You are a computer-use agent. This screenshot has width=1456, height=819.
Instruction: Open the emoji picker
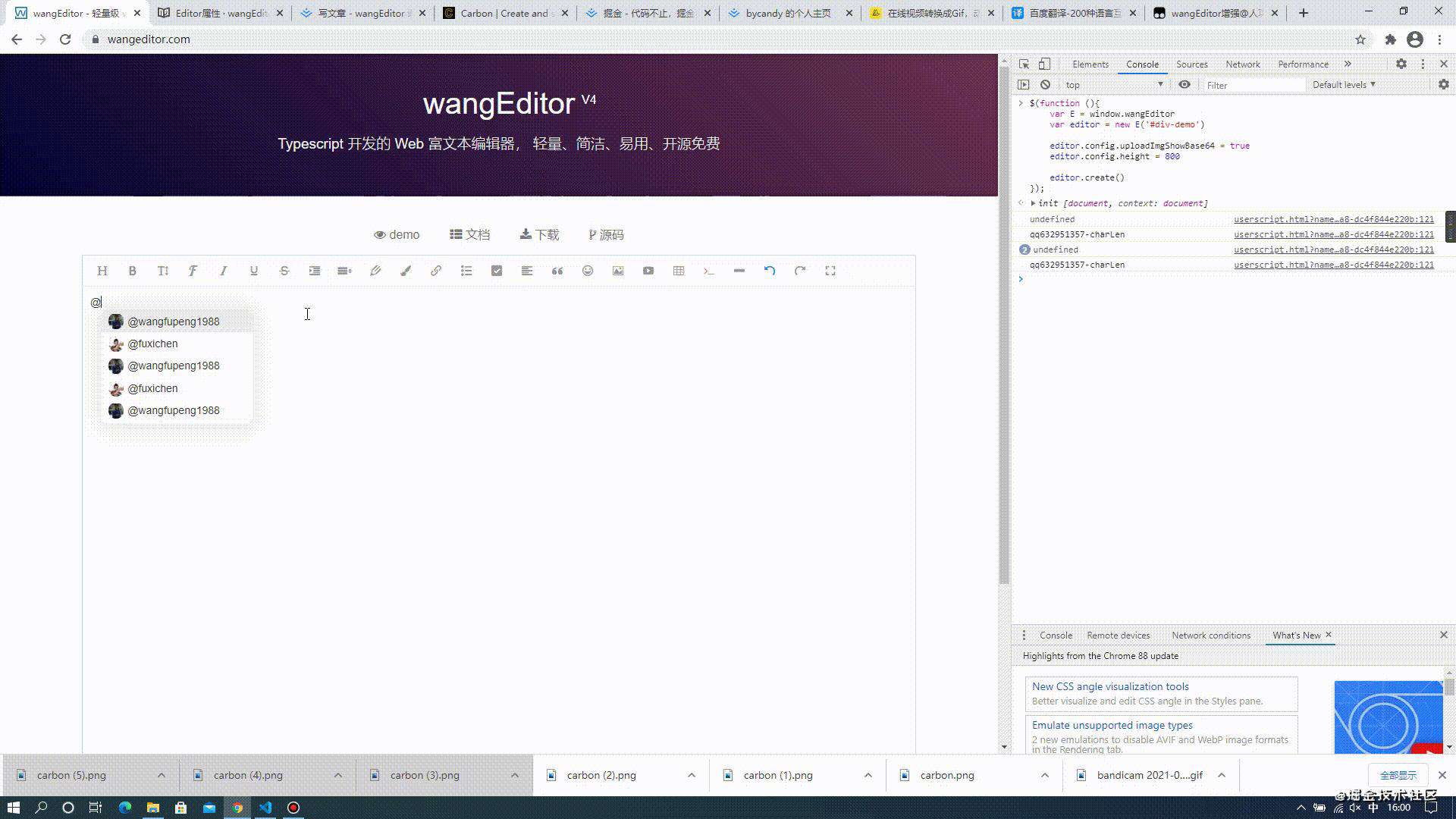pos(588,271)
